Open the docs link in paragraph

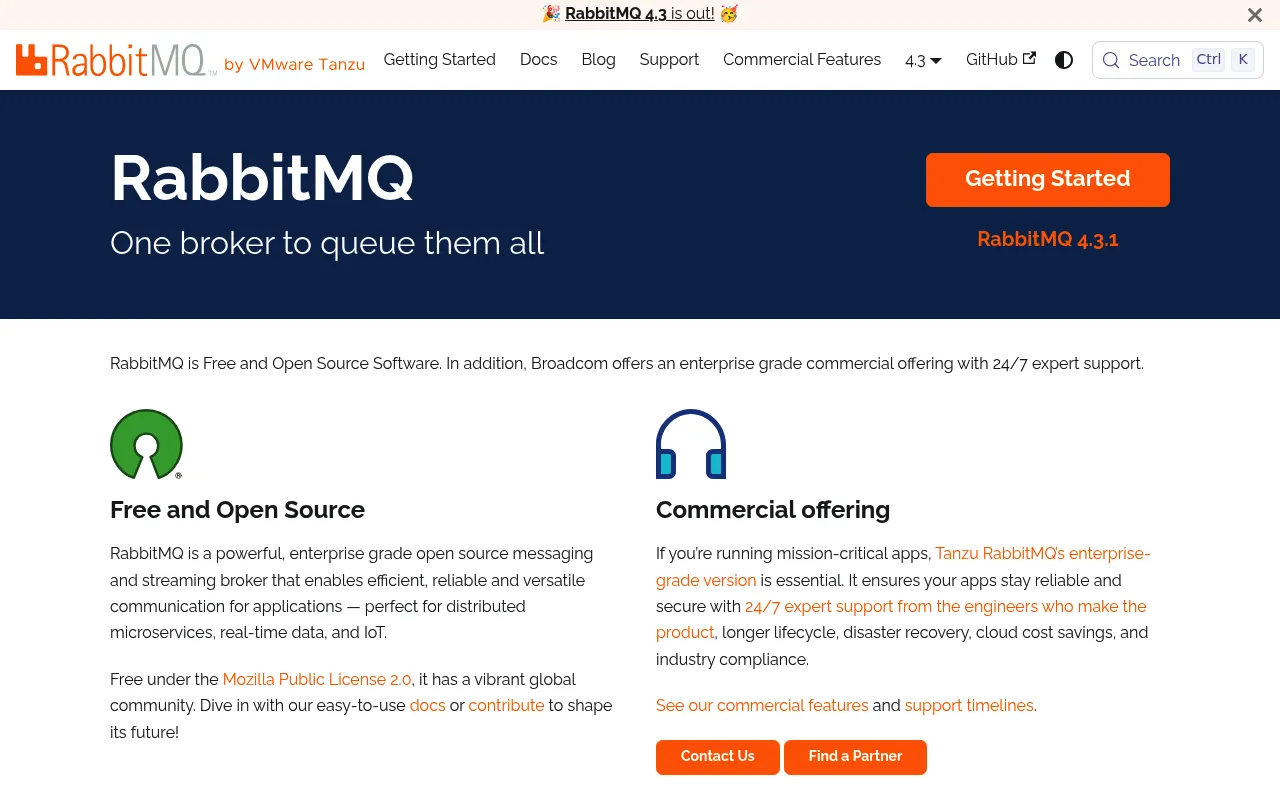[427, 705]
